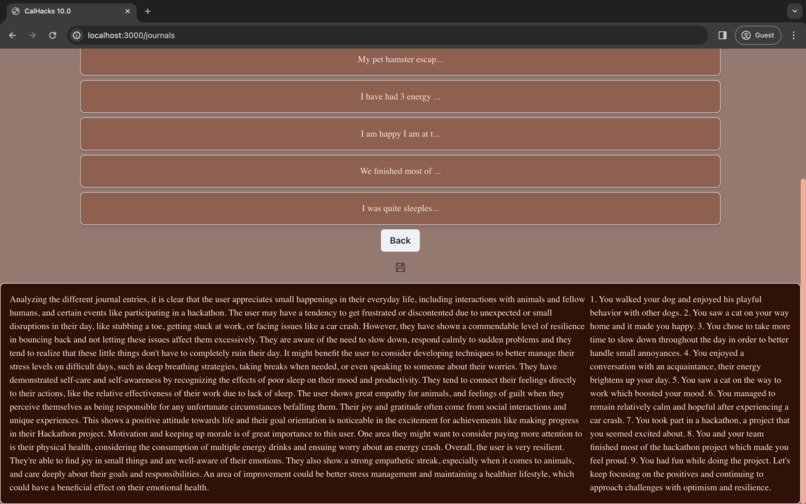
Task: Click the localhost:3000/journals address bar
Action: click(388, 35)
